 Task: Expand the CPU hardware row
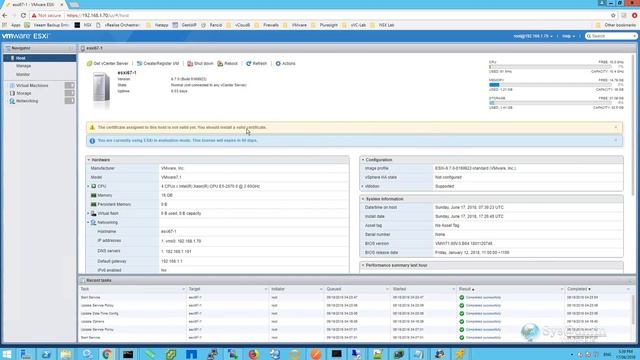[88, 187]
